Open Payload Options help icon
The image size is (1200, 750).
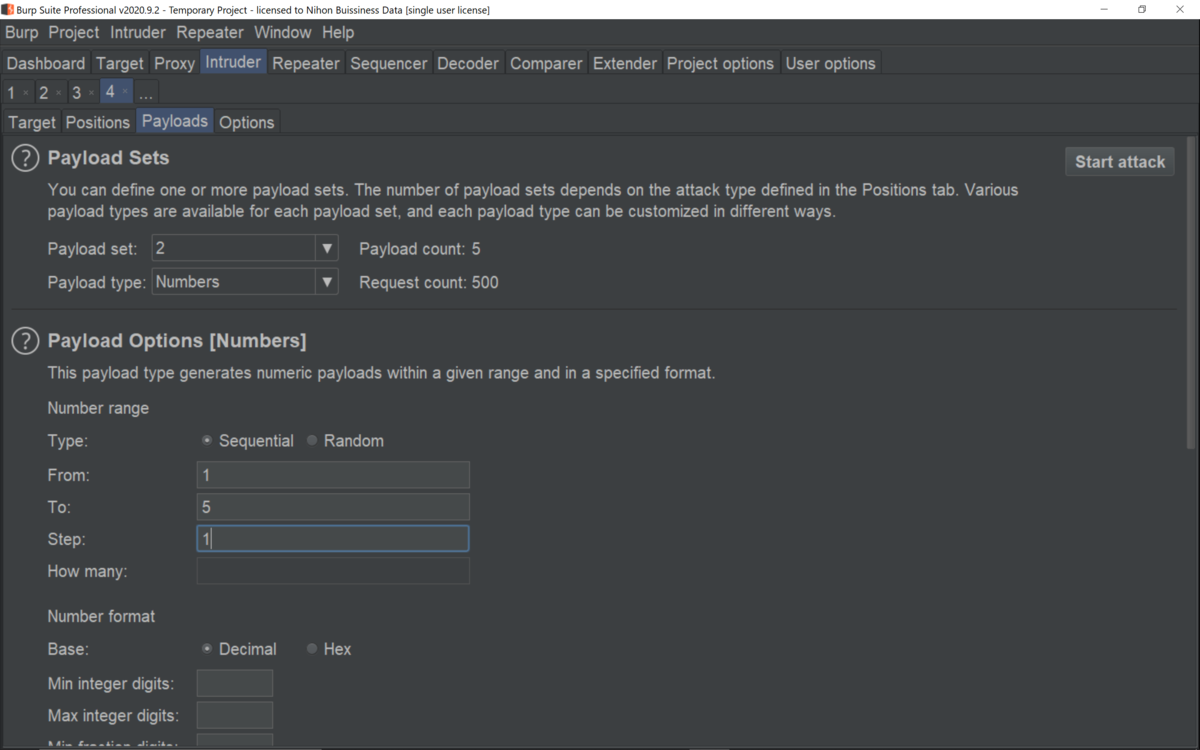[x=25, y=341]
